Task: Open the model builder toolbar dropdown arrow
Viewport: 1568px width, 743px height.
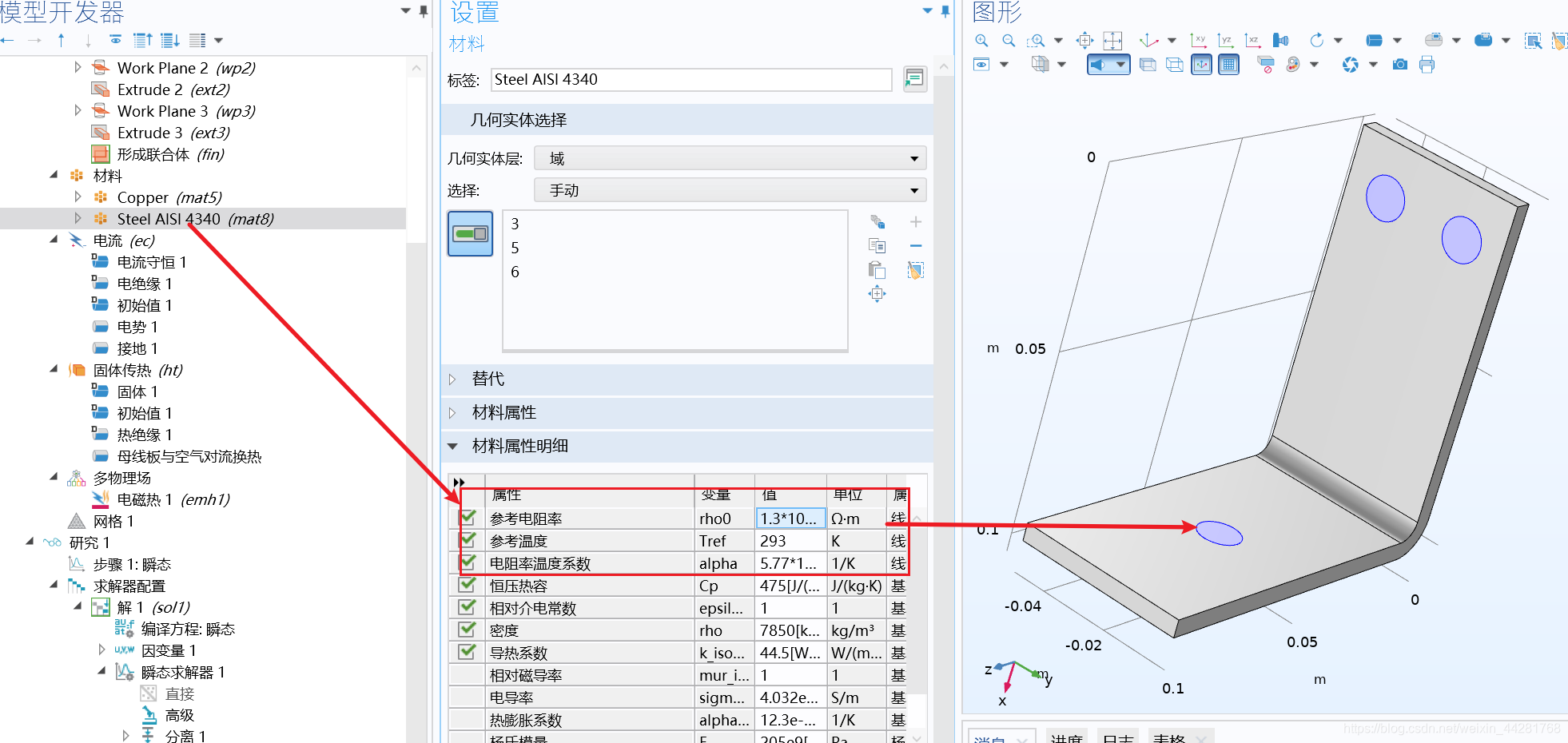Action: tap(218, 40)
